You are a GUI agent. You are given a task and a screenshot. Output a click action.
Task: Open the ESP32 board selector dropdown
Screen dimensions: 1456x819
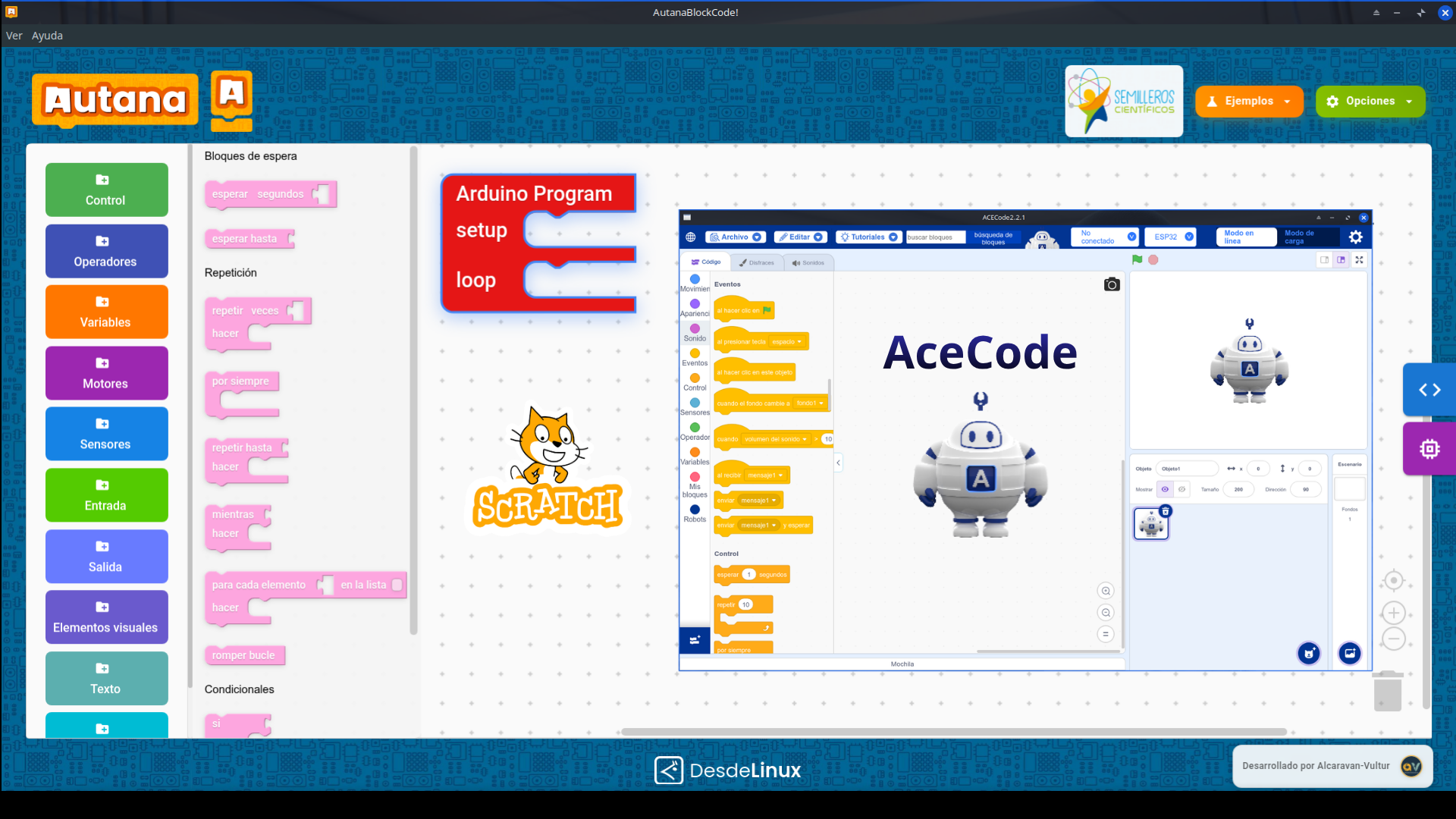pos(1169,237)
